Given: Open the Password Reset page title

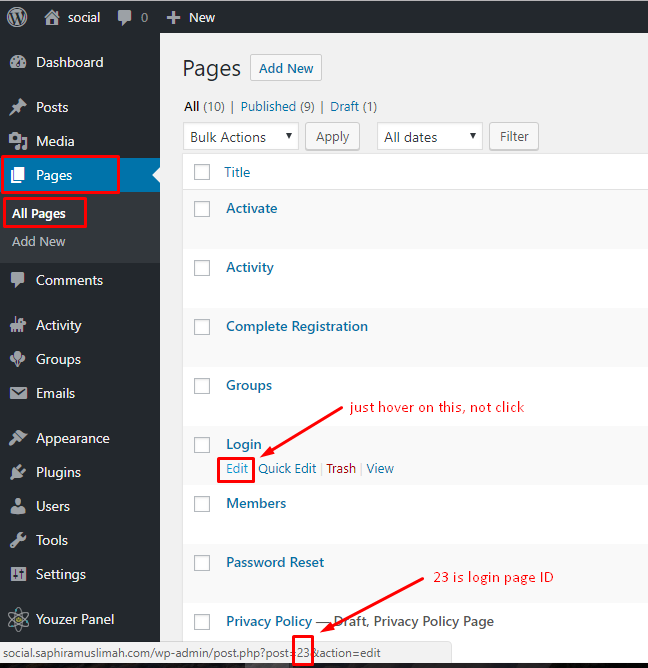Looking at the screenshot, I should click(275, 562).
